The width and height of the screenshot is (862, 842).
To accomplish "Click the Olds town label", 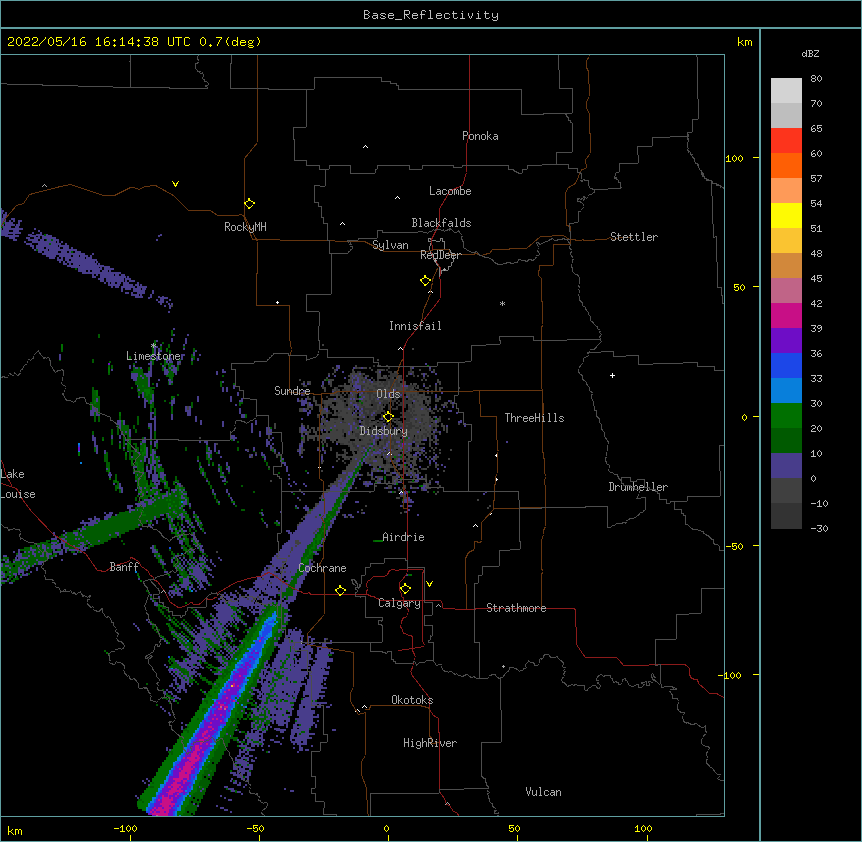I will 388,394.
